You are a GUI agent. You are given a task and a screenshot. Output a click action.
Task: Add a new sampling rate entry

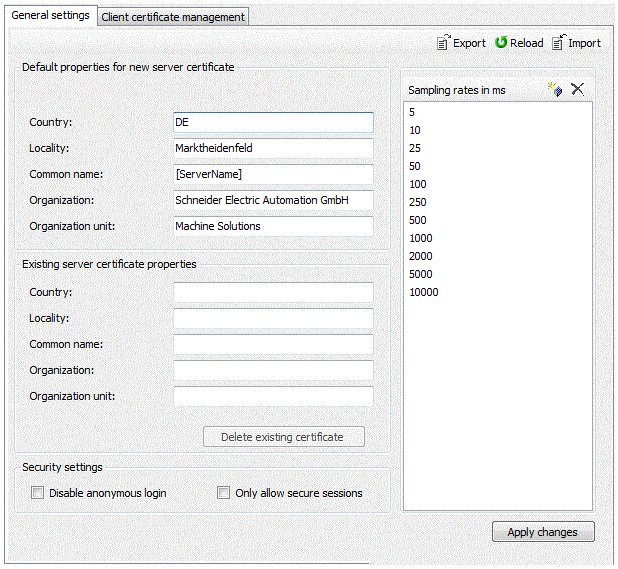coord(556,90)
